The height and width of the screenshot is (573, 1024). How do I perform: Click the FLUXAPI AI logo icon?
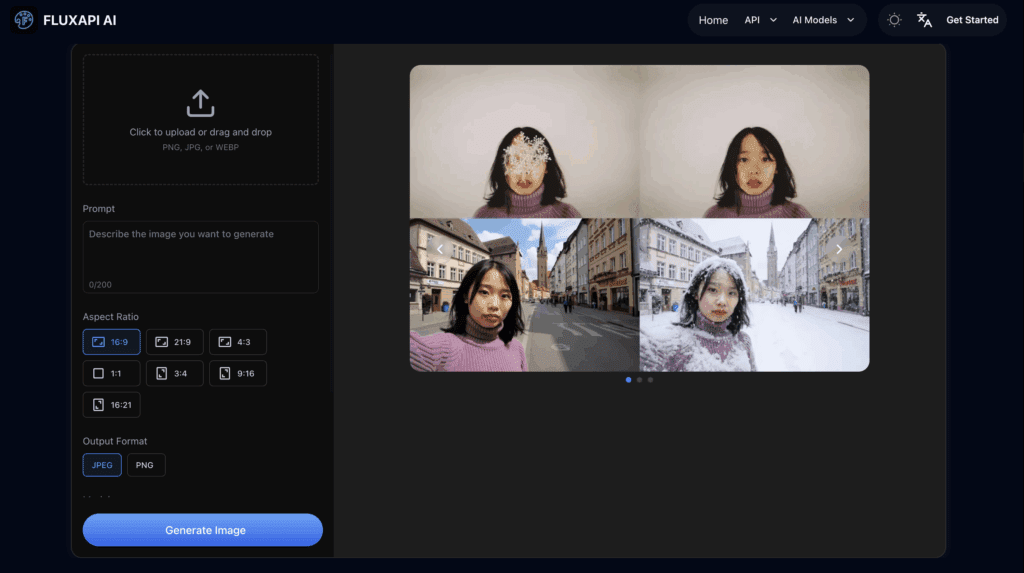pos(24,20)
